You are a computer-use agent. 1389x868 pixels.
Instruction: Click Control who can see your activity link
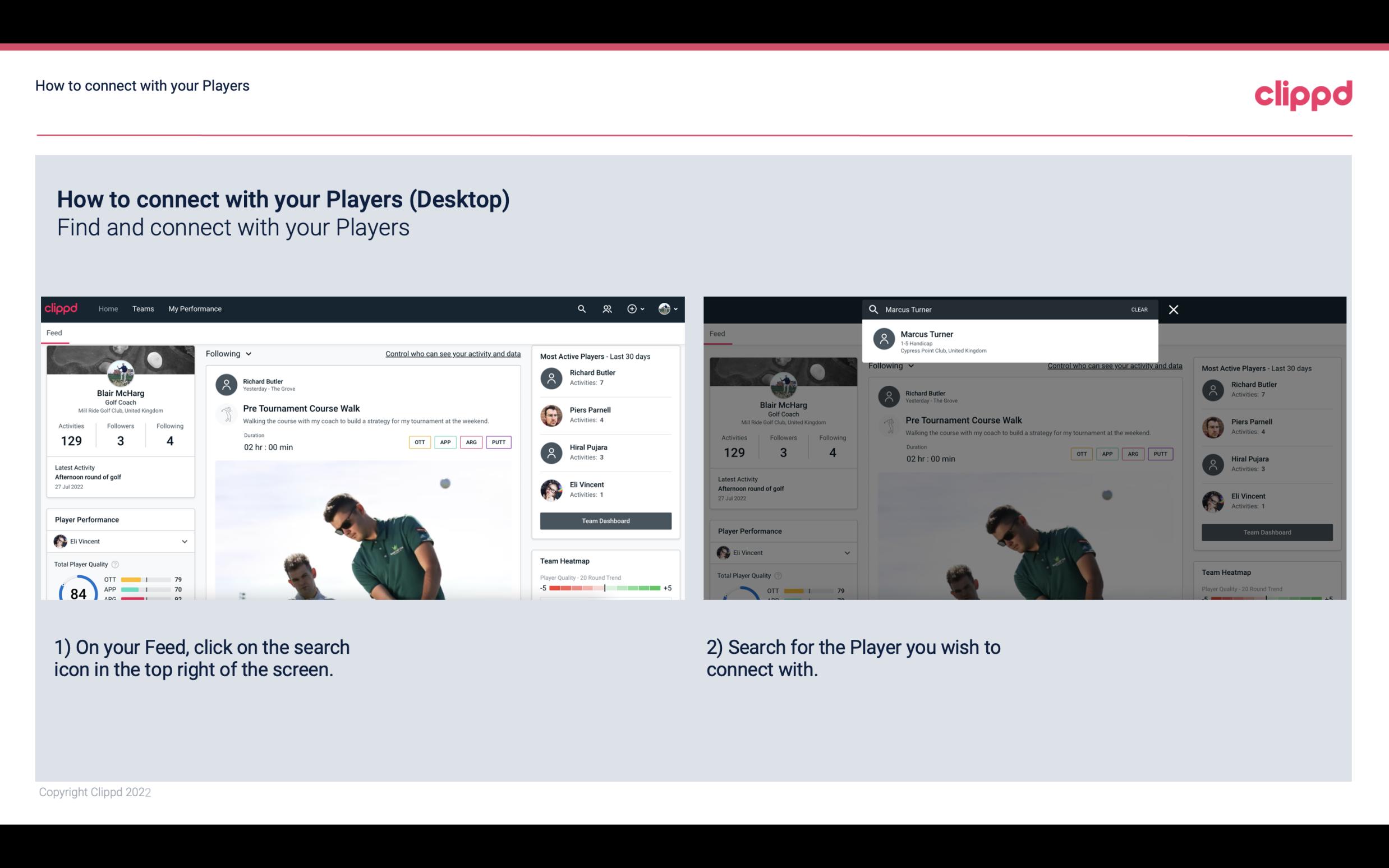click(453, 354)
